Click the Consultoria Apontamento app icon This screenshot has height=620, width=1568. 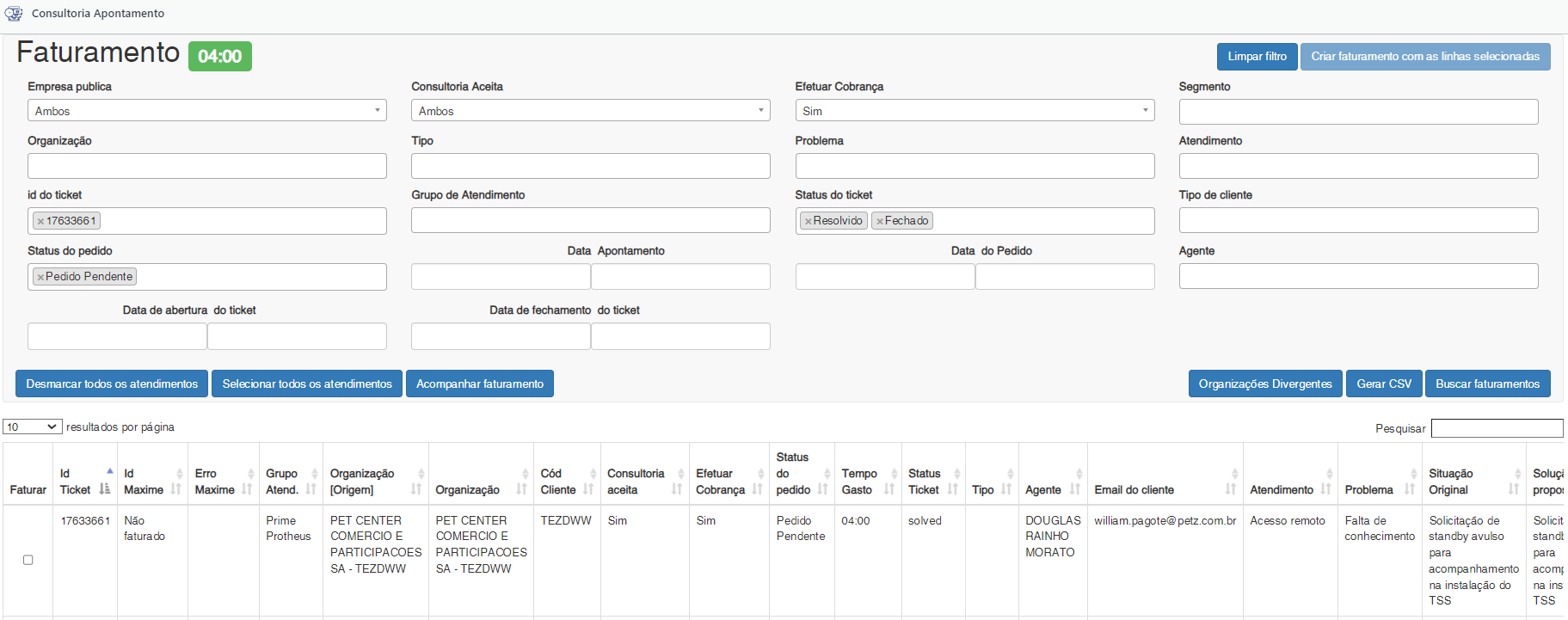14,14
